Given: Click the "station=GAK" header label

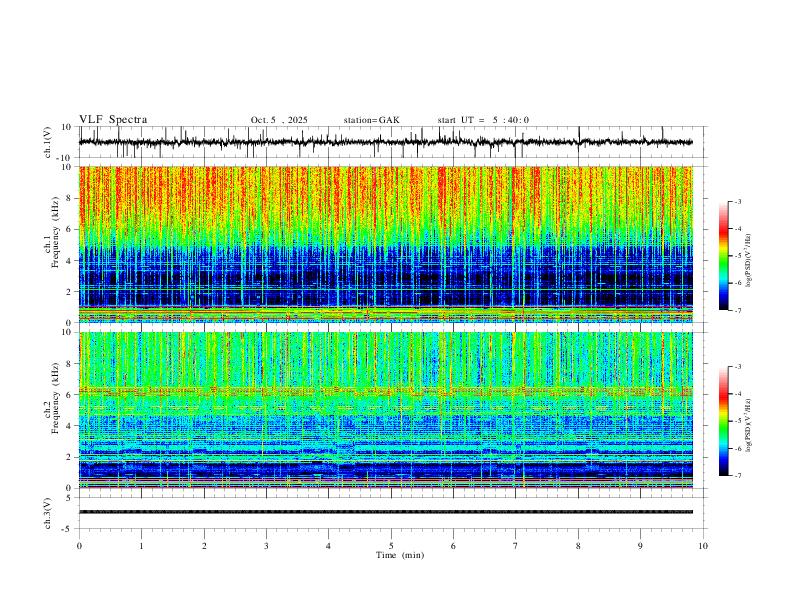Looking at the screenshot, I should coord(372,120).
